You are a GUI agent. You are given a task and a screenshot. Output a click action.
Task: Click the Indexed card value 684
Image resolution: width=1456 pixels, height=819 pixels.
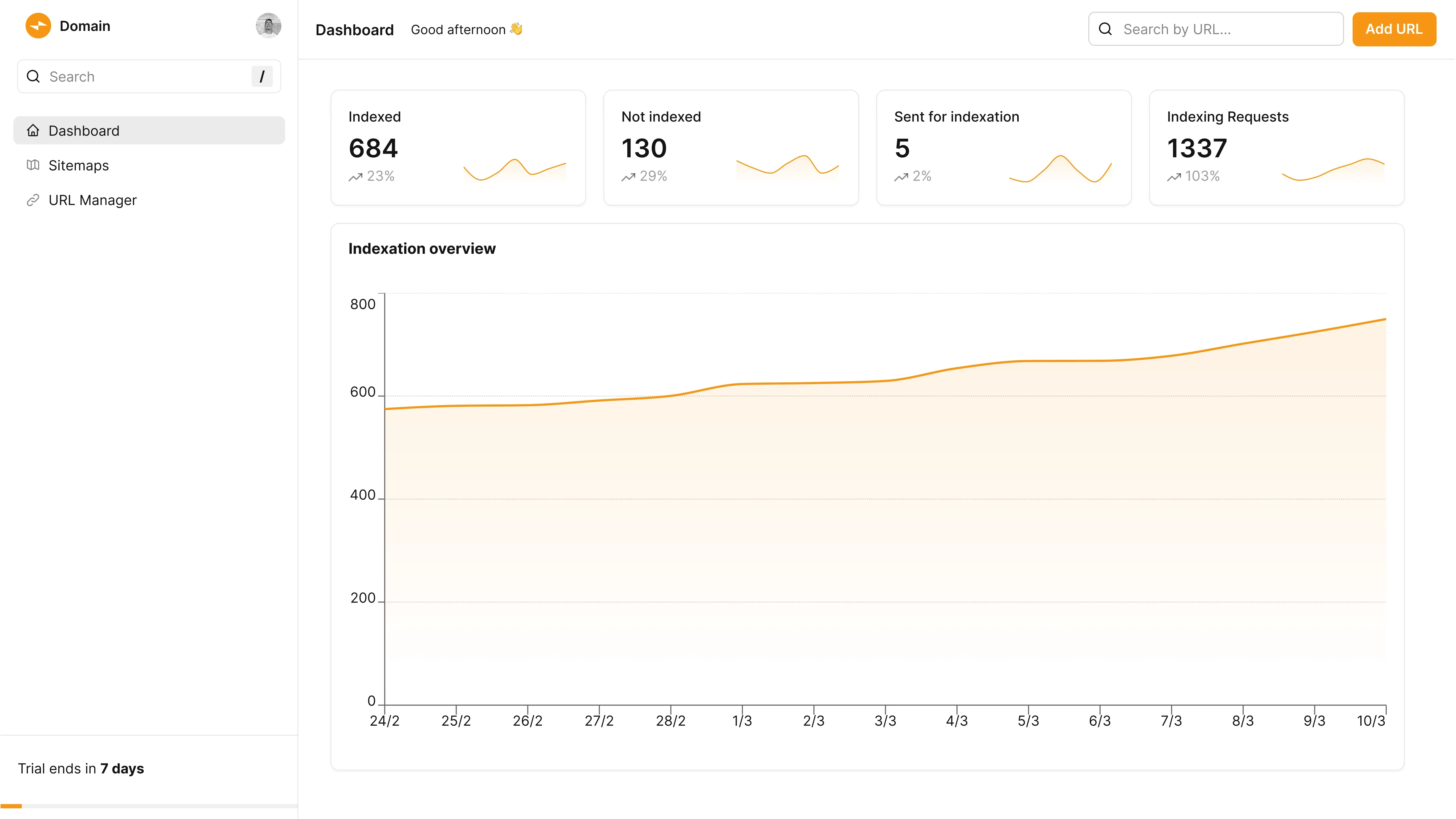click(373, 148)
